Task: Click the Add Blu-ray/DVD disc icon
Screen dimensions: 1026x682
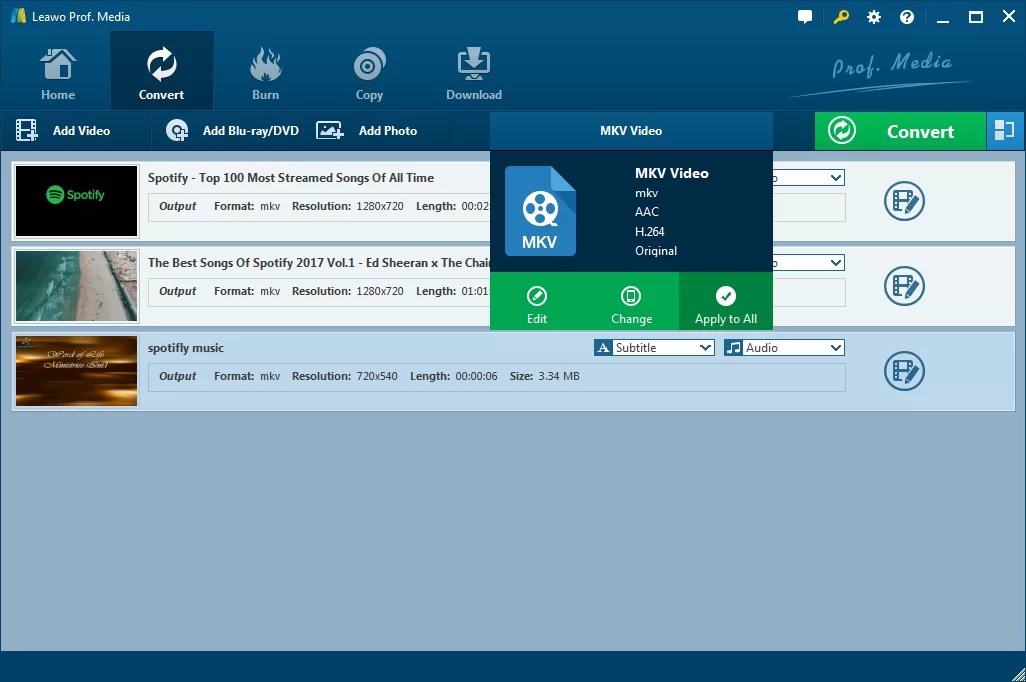Action: coord(177,130)
